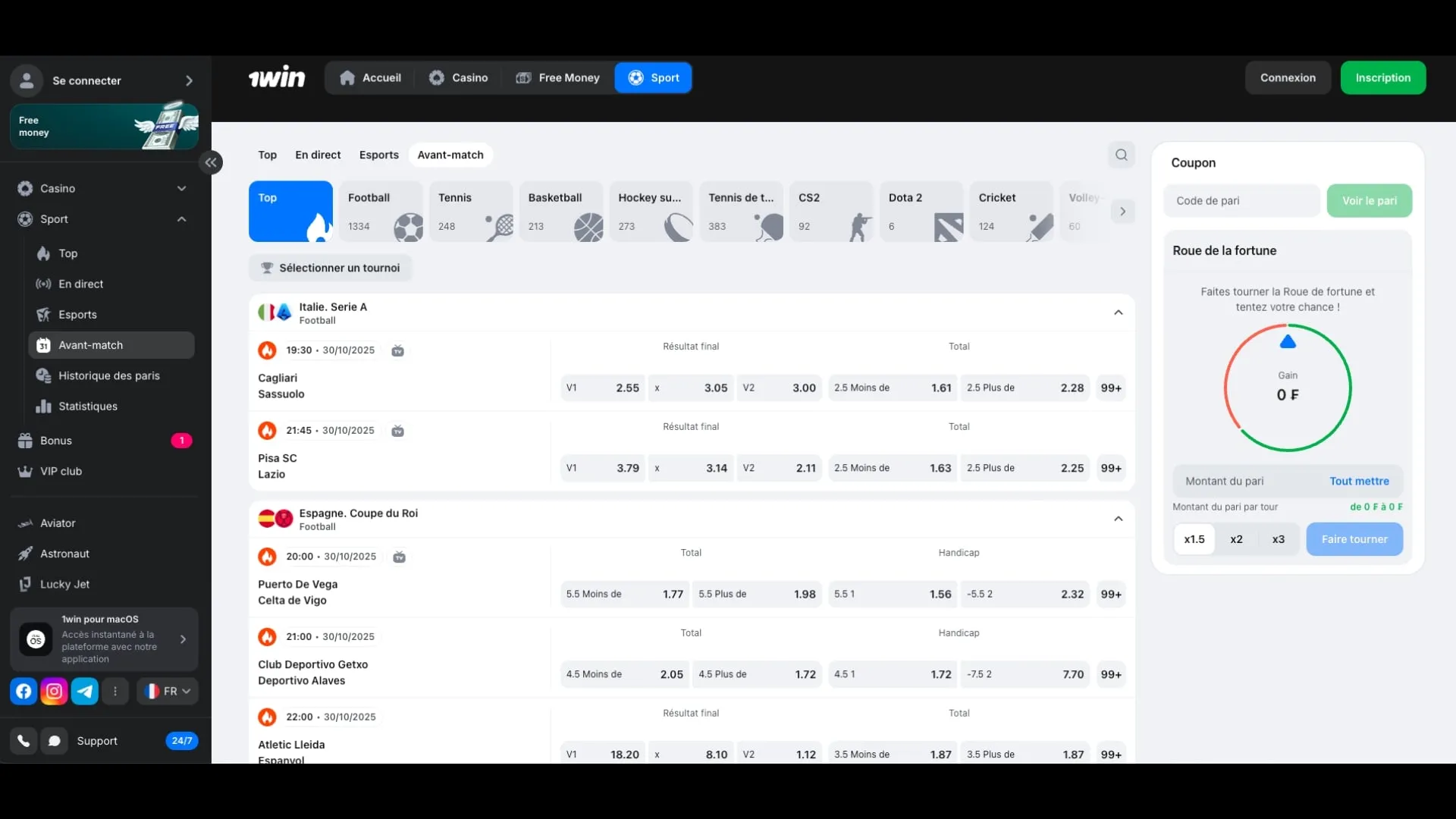The image size is (1456, 819).
Task: Click the Telegram social icon
Action: (x=84, y=691)
